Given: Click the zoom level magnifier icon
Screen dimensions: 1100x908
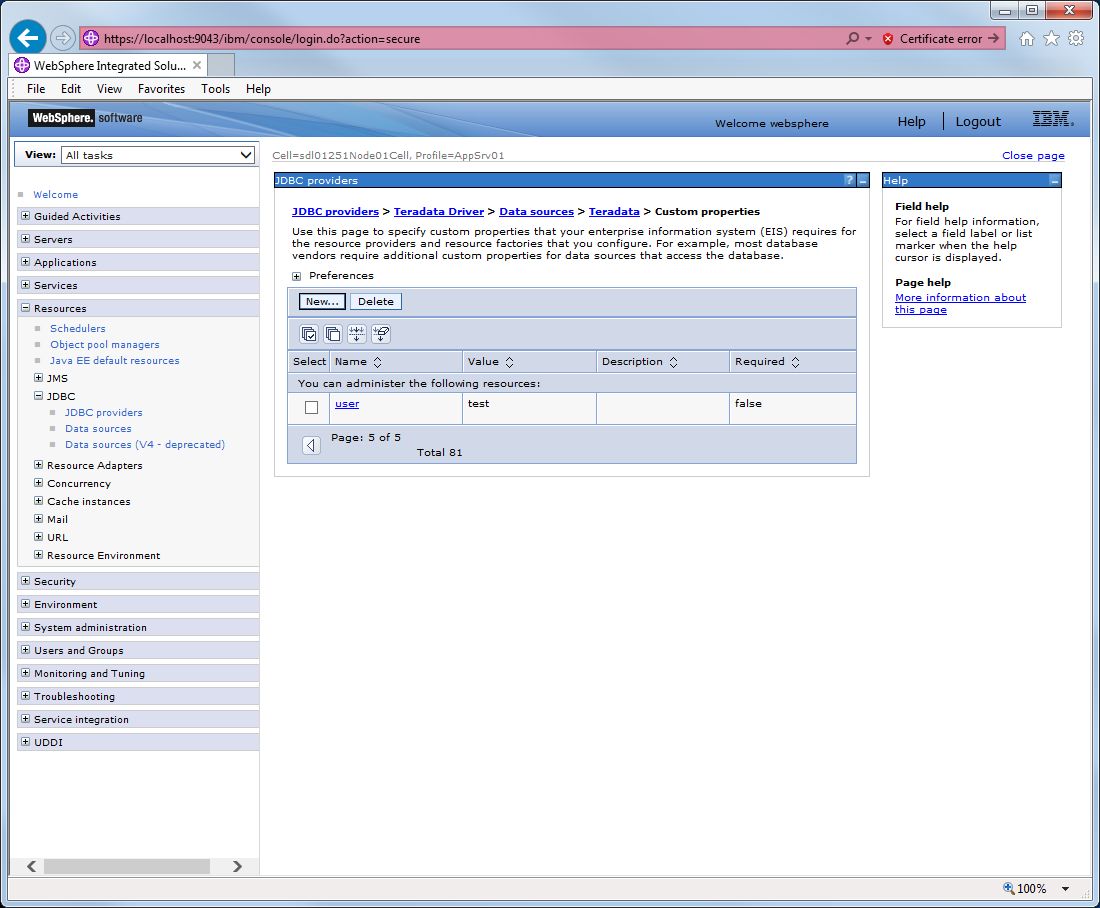Looking at the screenshot, I should coord(1009,888).
